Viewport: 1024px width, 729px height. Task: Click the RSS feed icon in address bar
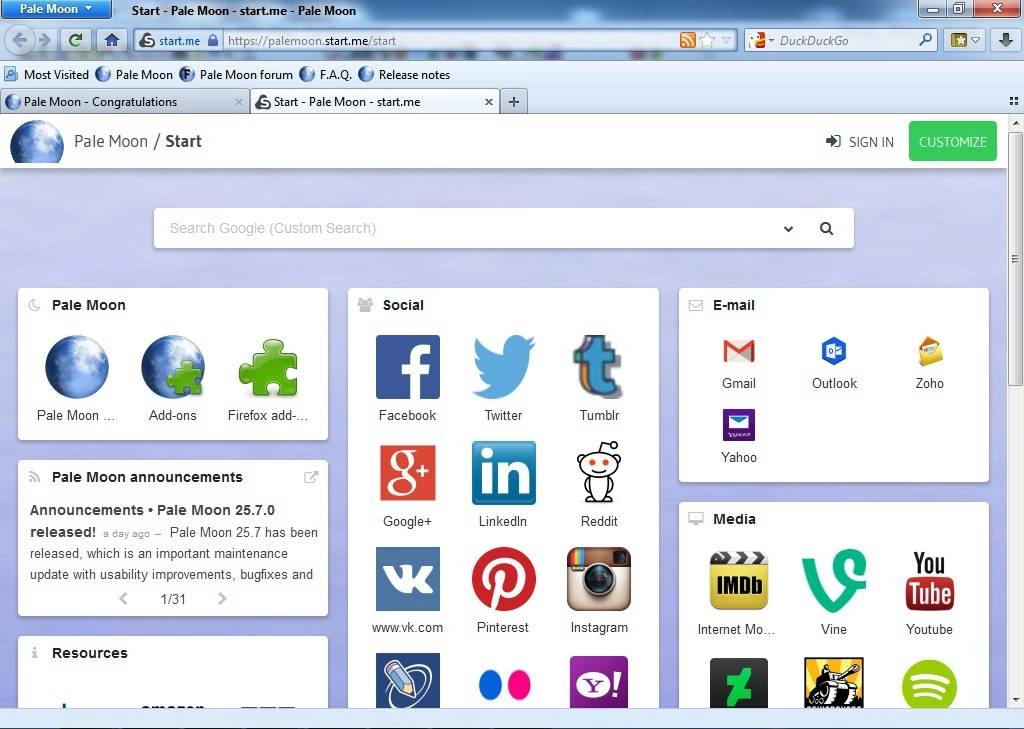pyautogui.click(x=688, y=40)
